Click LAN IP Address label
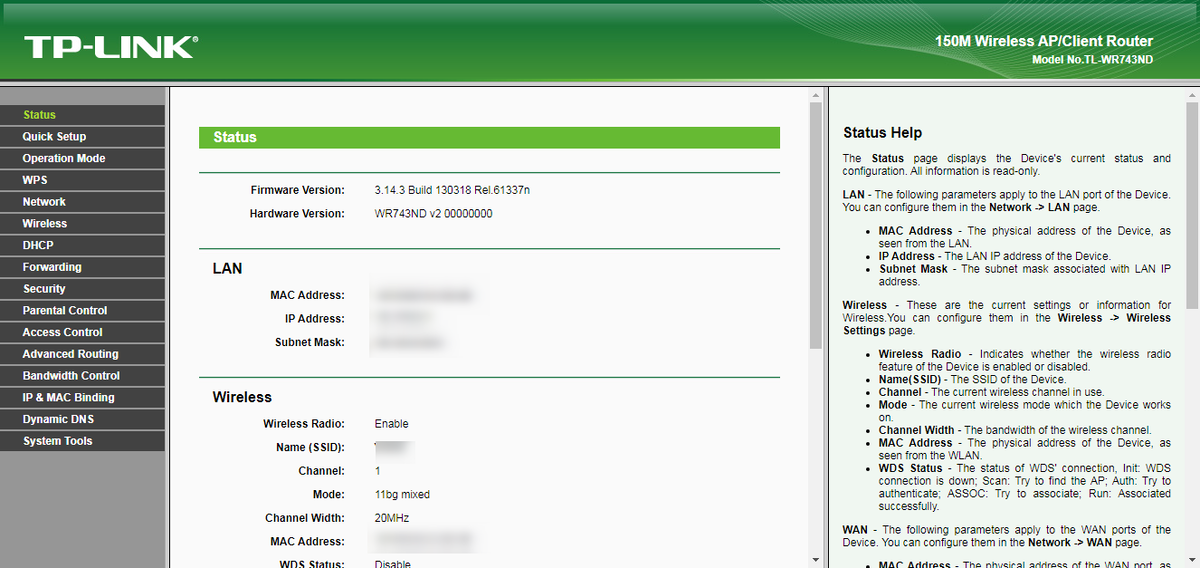This screenshot has width=1200, height=568. click(314, 319)
